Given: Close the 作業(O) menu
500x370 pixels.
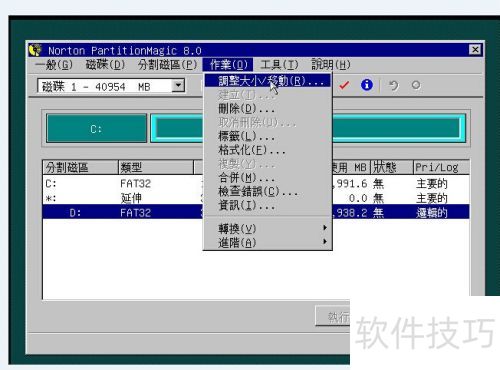Looking at the screenshot, I should (x=228, y=64).
